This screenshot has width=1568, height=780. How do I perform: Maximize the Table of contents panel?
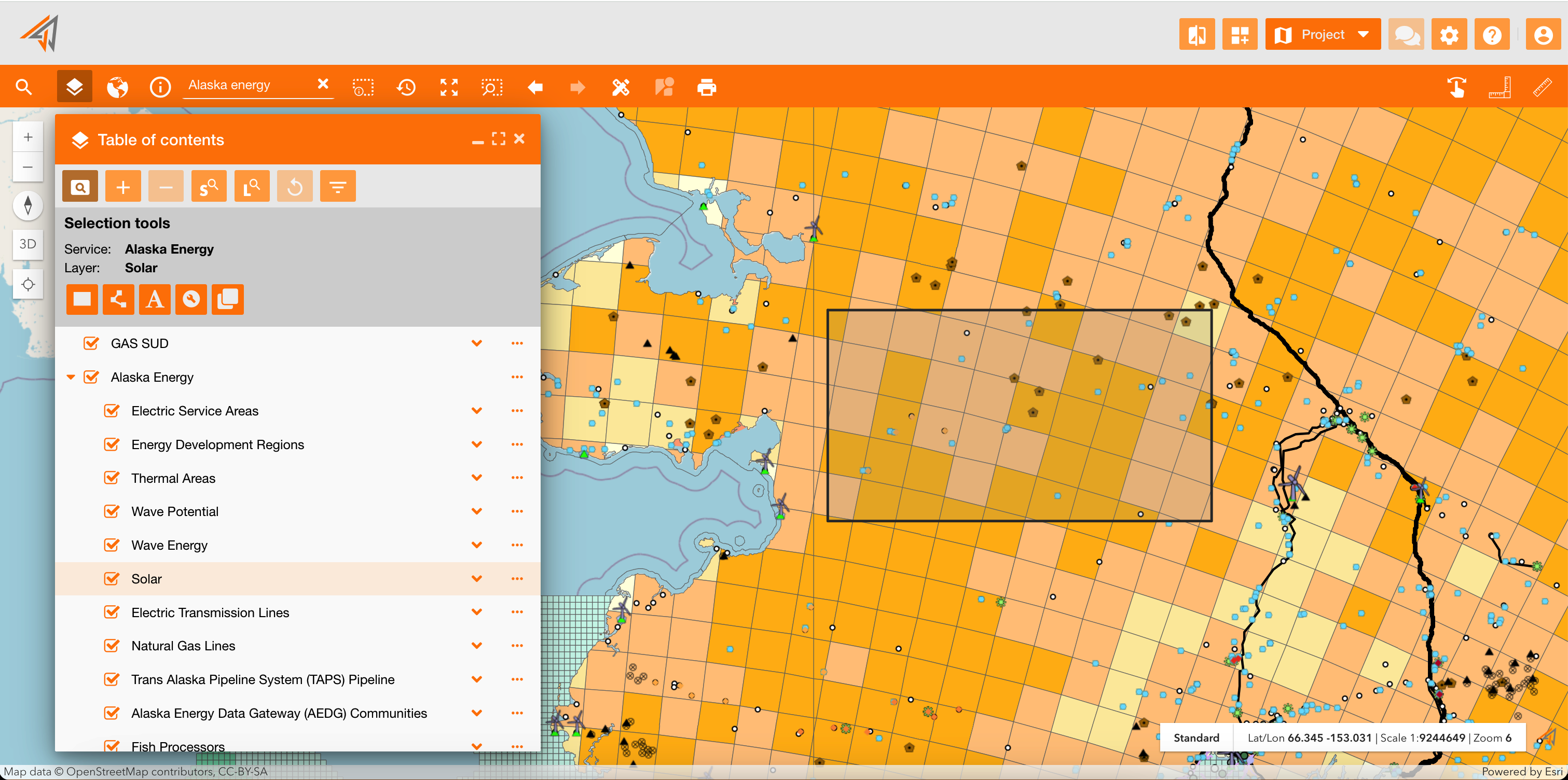(499, 140)
